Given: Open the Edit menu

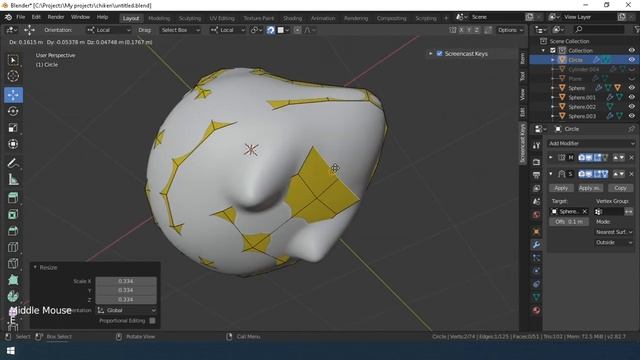Looking at the screenshot, I should pyautogui.click(x=36, y=17).
